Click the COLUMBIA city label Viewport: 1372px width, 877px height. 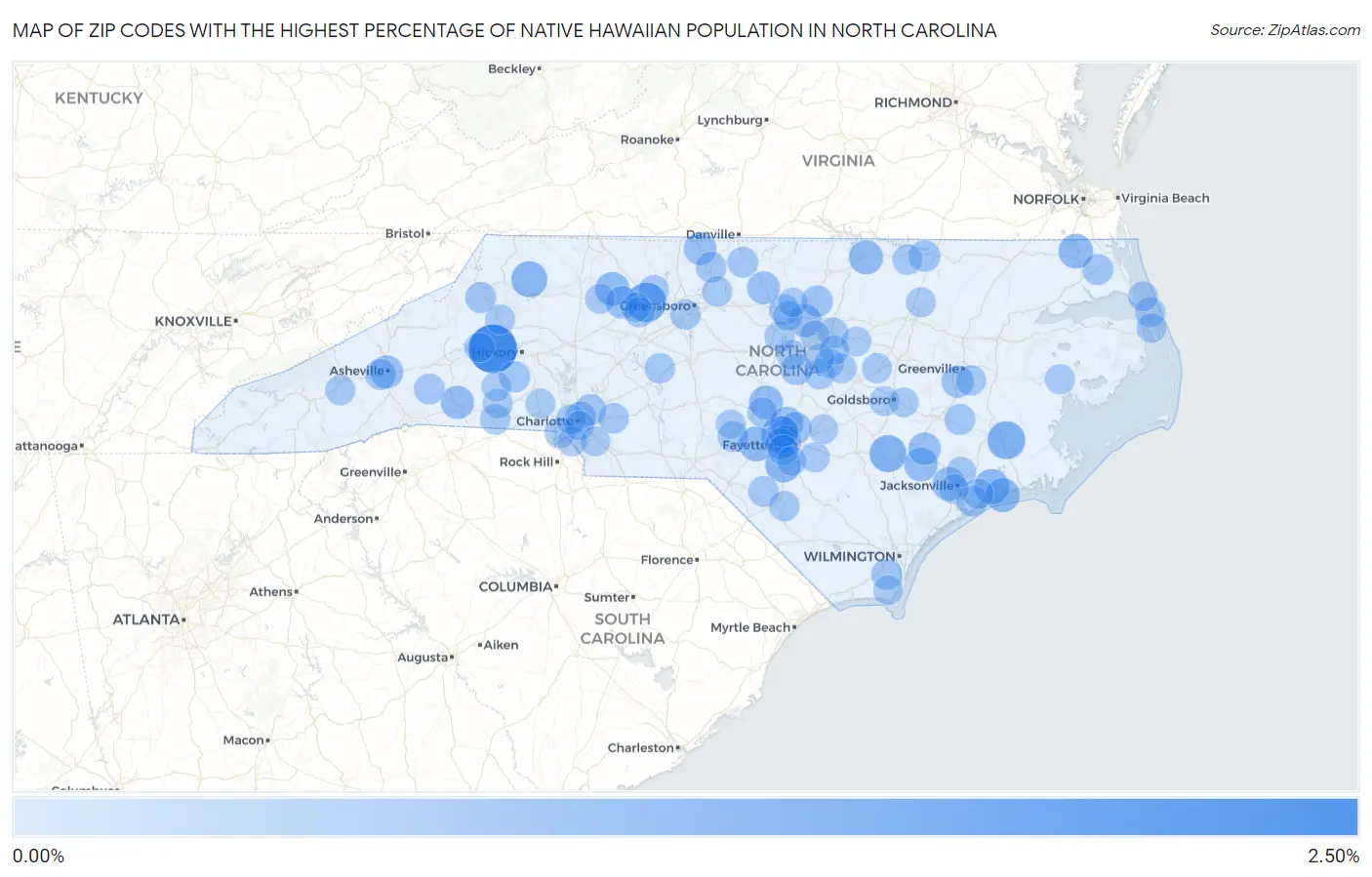pos(515,586)
